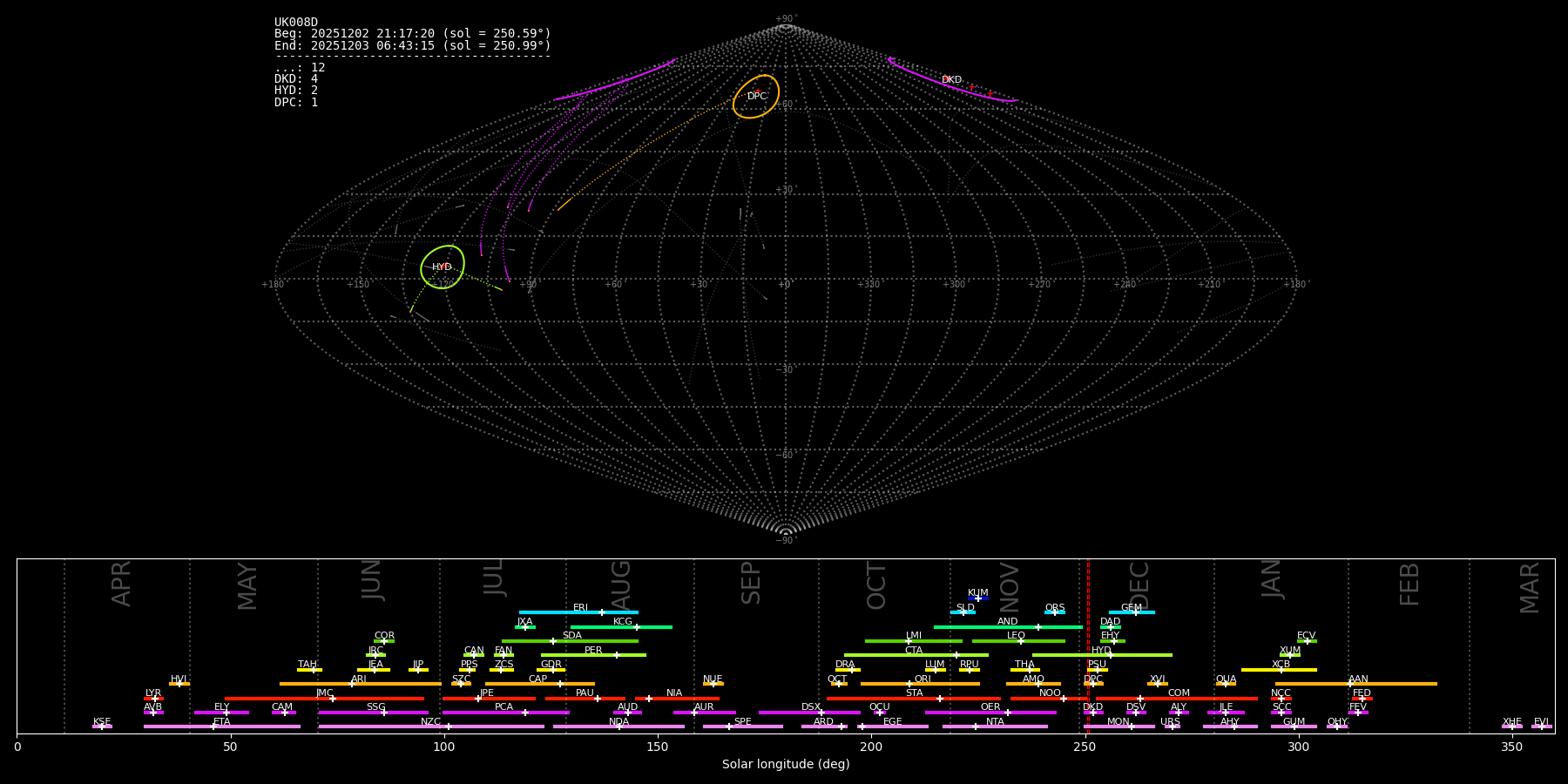Select the PER shower peak marker
Viewport: 1568px width, 784px height.
click(x=617, y=655)
